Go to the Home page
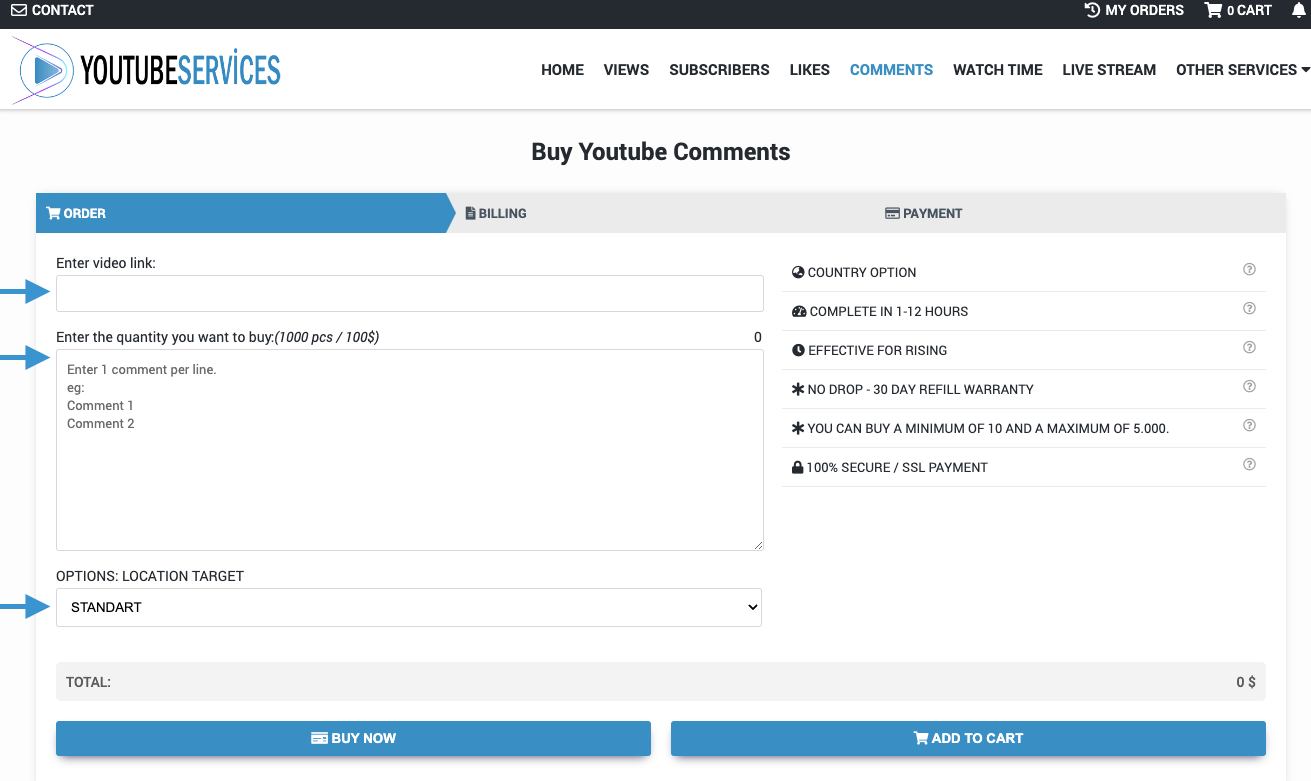The height and width of the screenshot is (781, 1311). point(562,70)
